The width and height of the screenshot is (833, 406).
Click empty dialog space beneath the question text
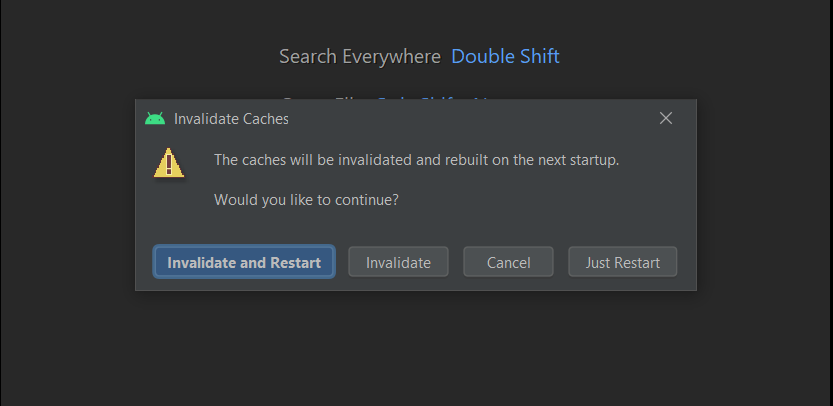pyautogui.click(x=416, y=226)
